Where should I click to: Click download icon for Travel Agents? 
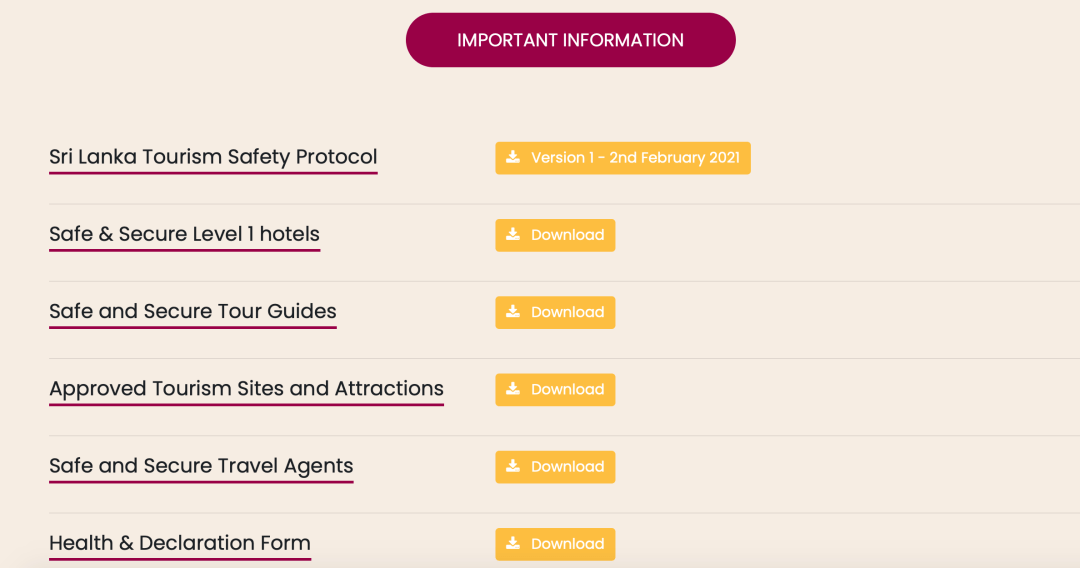pyautogui.click(x=513, y=465)
